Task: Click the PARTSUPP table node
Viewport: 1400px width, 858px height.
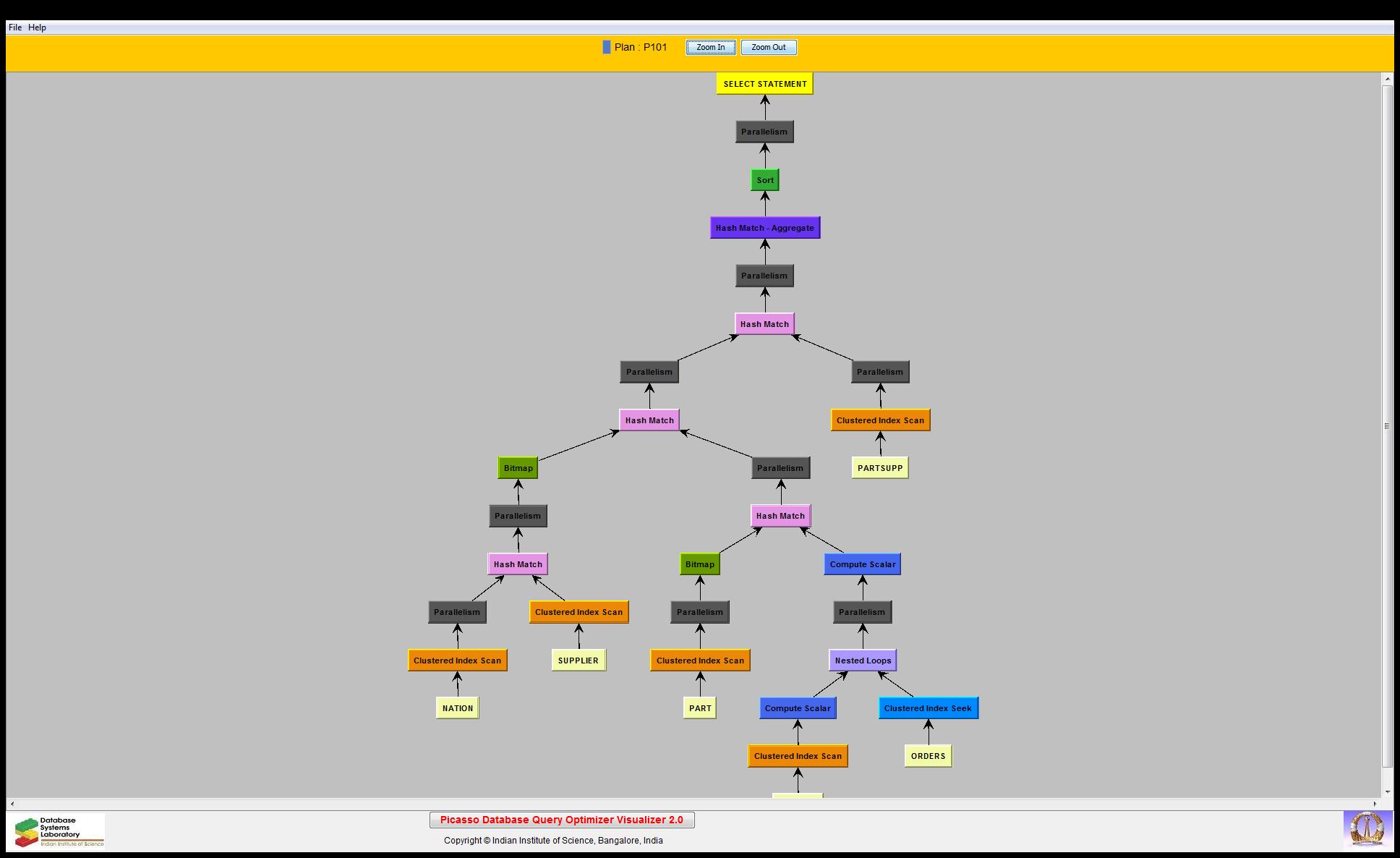Action: [879, 468]
